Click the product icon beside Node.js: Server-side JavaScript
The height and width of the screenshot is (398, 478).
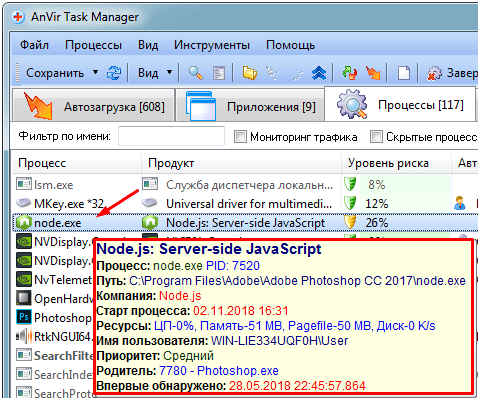tap(150, 222)
